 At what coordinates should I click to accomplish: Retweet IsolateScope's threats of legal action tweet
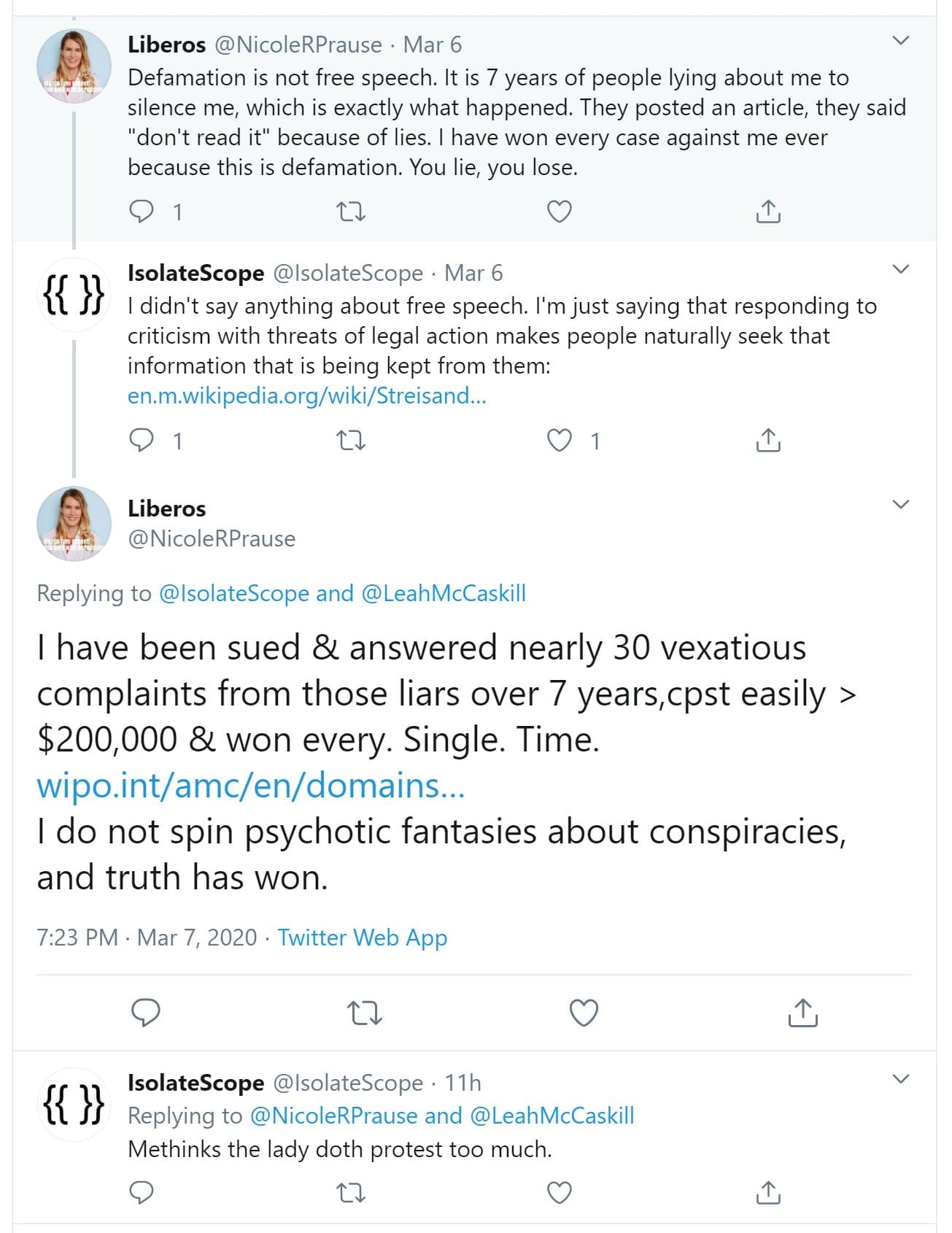(350, 441)
